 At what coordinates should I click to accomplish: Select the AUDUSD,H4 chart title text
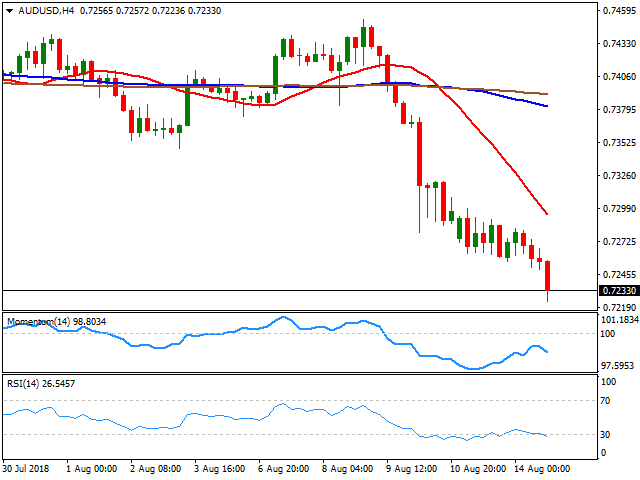[x=46, y=11]
